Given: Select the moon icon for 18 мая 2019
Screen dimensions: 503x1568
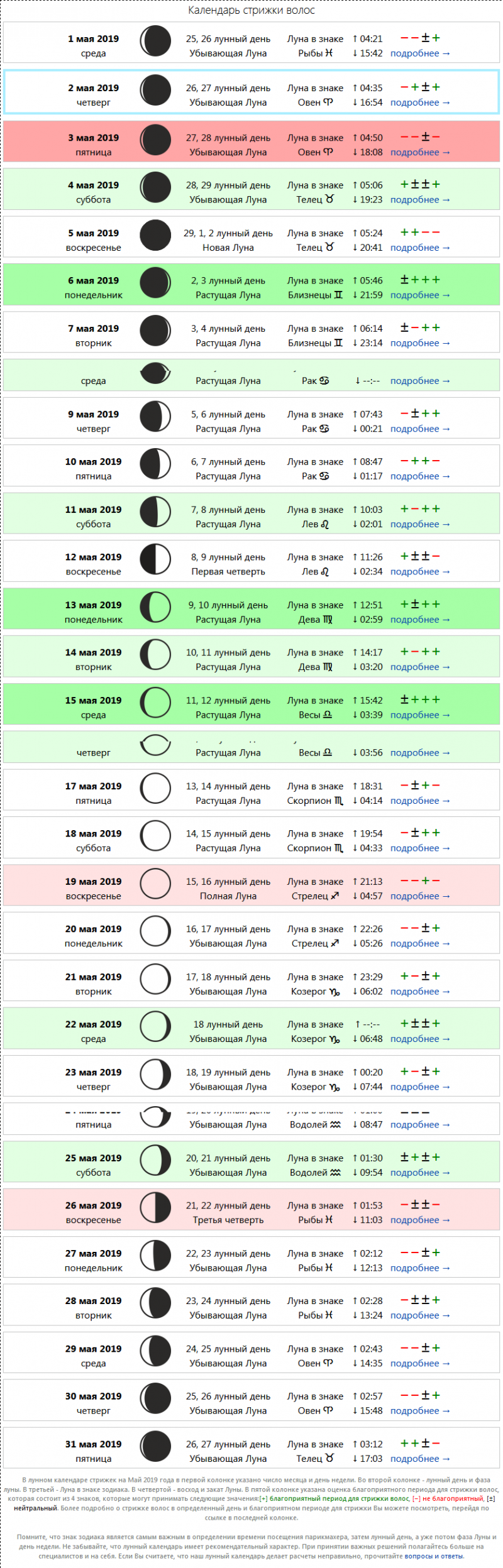Looking at the screenshot, I should pyautogui.click(x=155, y=836).
